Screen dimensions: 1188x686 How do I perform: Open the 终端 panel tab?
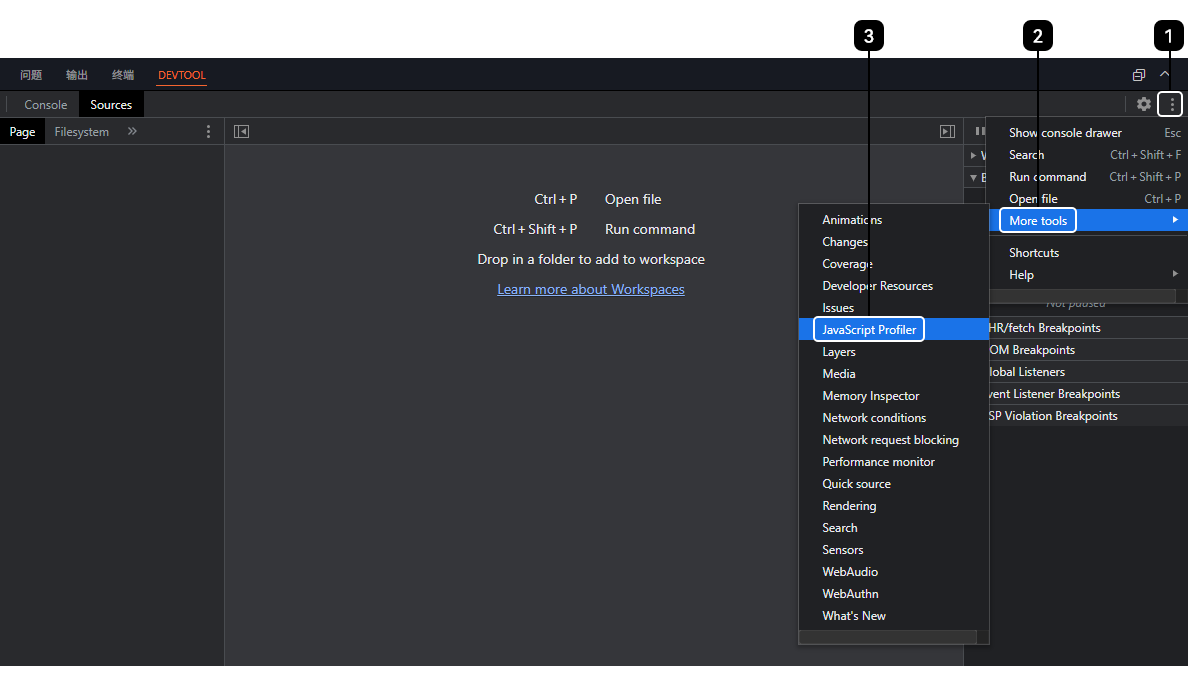(123, 75)
